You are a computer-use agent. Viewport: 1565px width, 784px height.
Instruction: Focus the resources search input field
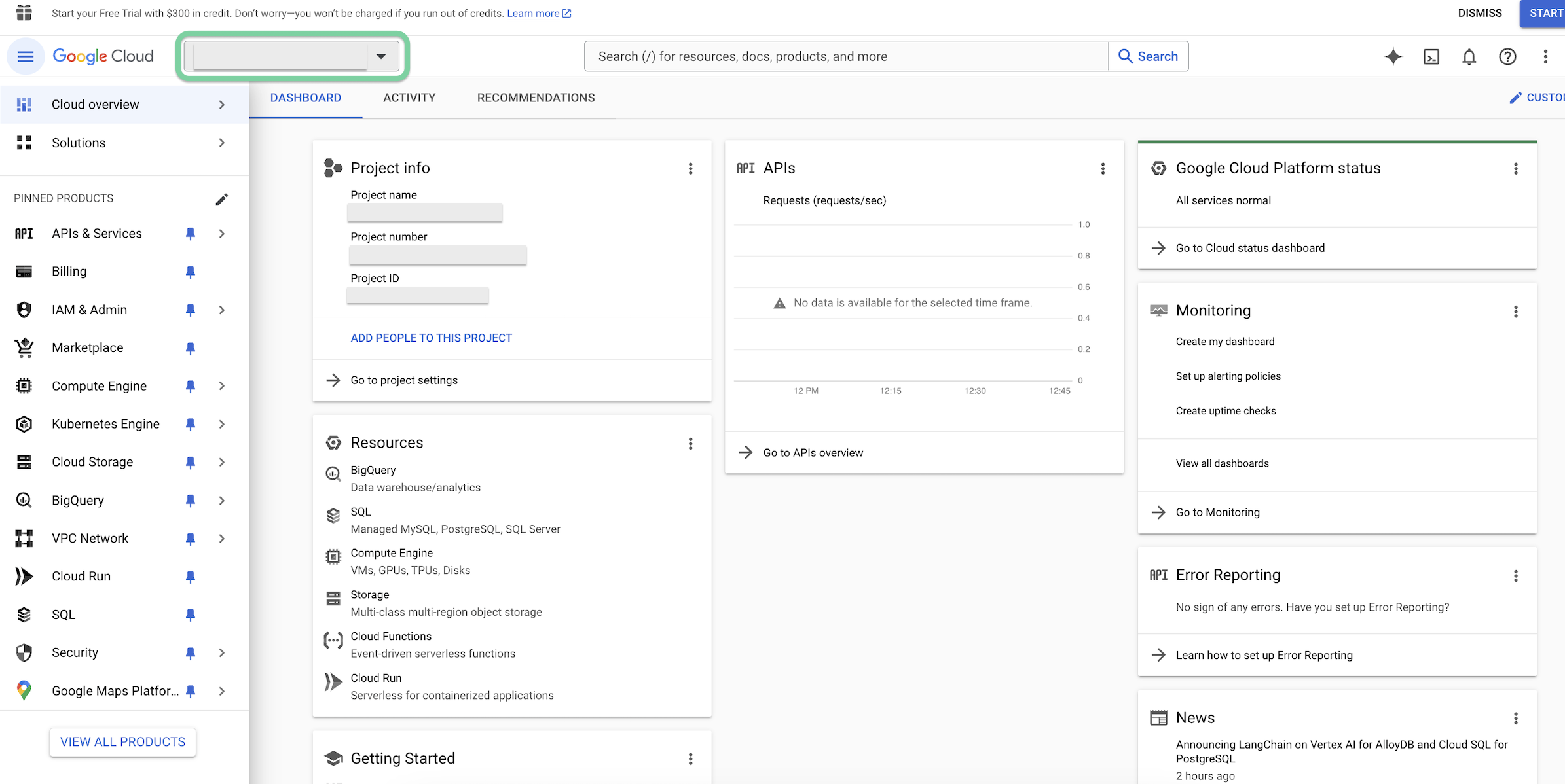point(846,56)
